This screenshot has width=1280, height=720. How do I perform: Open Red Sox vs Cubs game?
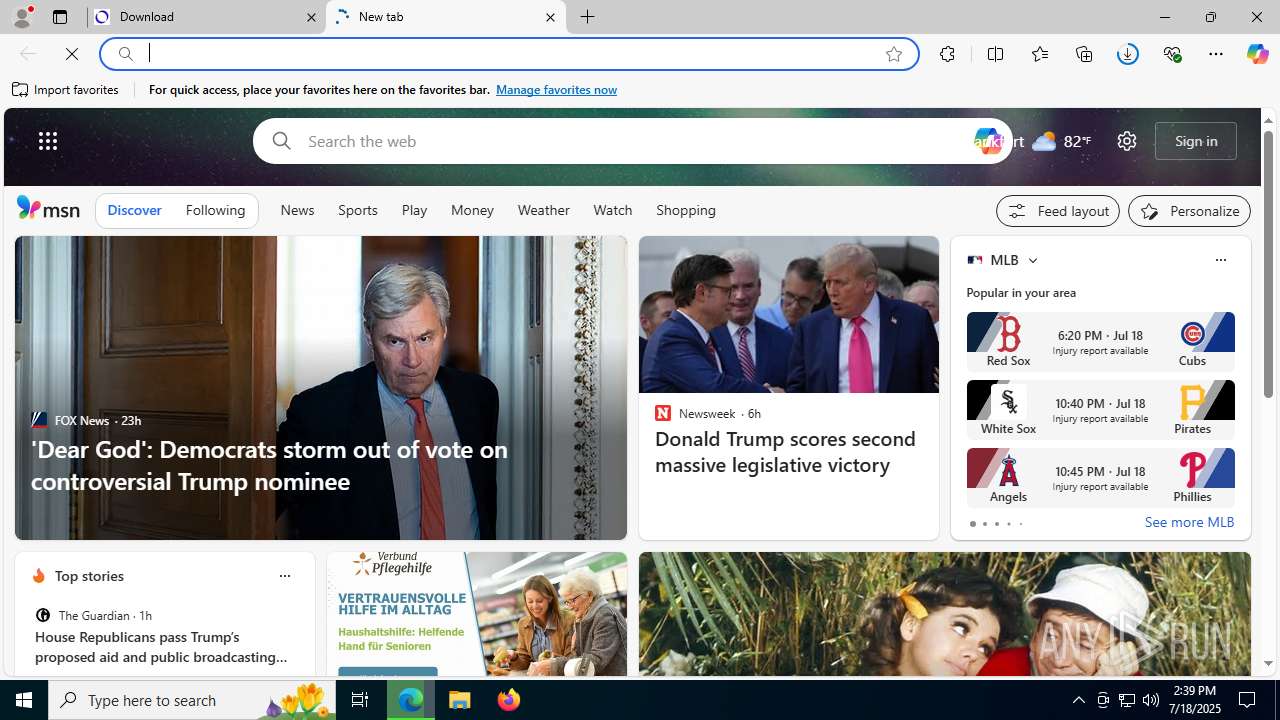[1100, 341]
